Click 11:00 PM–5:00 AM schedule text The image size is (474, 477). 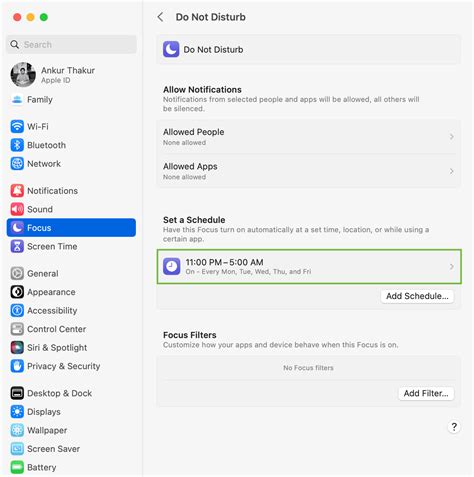(x=224, y=262)
